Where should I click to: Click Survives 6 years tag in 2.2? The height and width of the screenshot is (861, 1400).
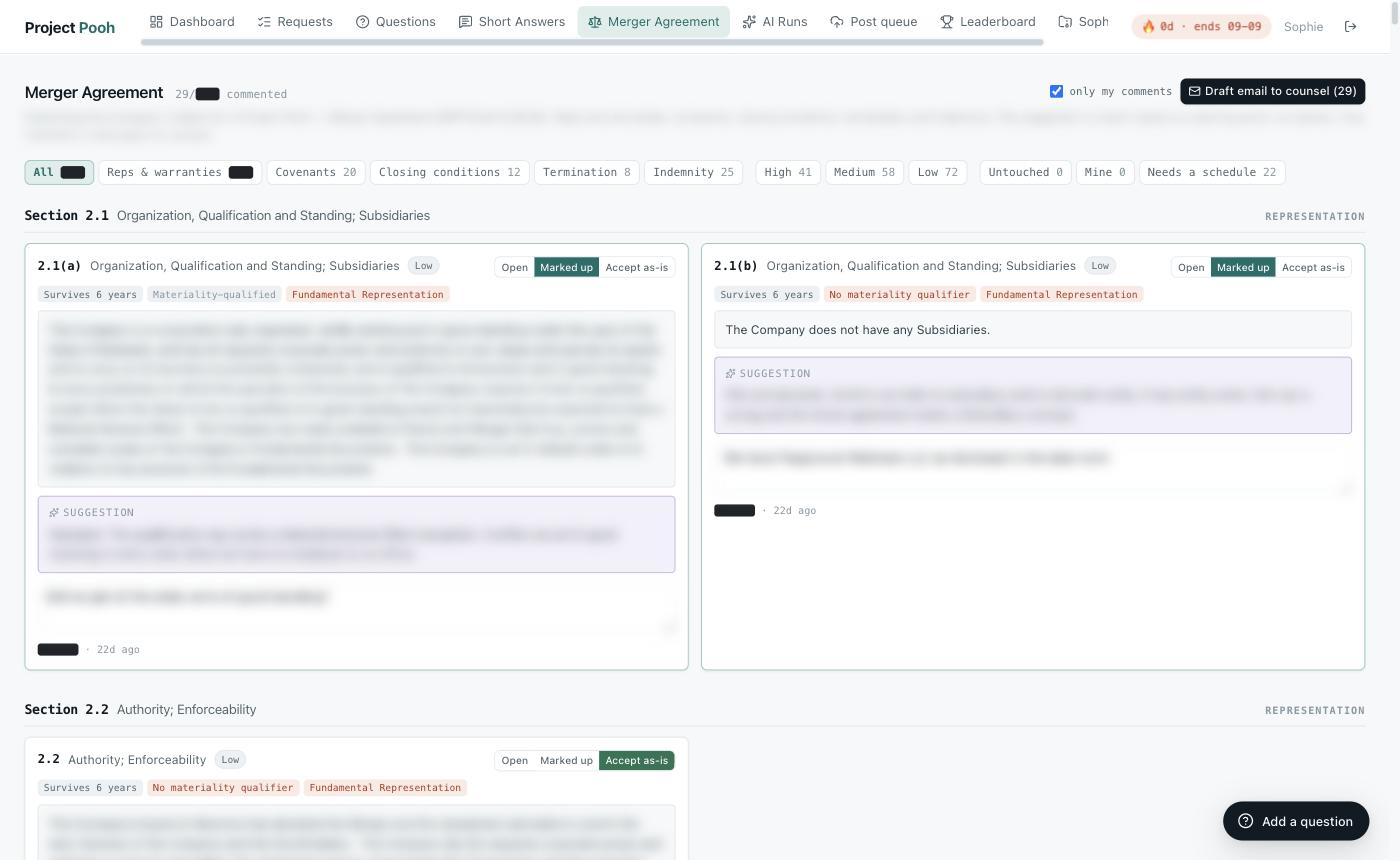tap(90, 788)
